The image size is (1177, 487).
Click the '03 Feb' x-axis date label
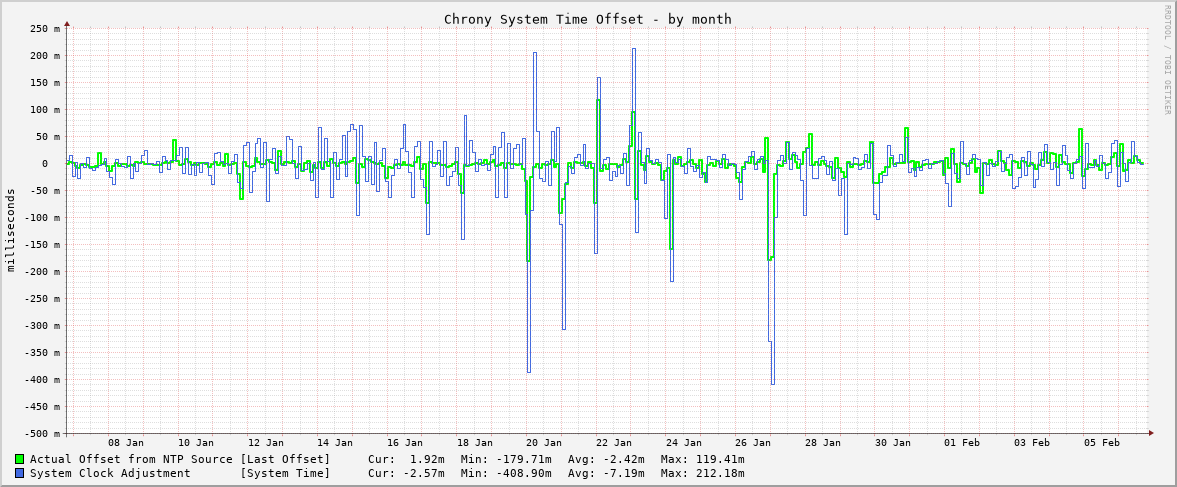[1031, 443]
